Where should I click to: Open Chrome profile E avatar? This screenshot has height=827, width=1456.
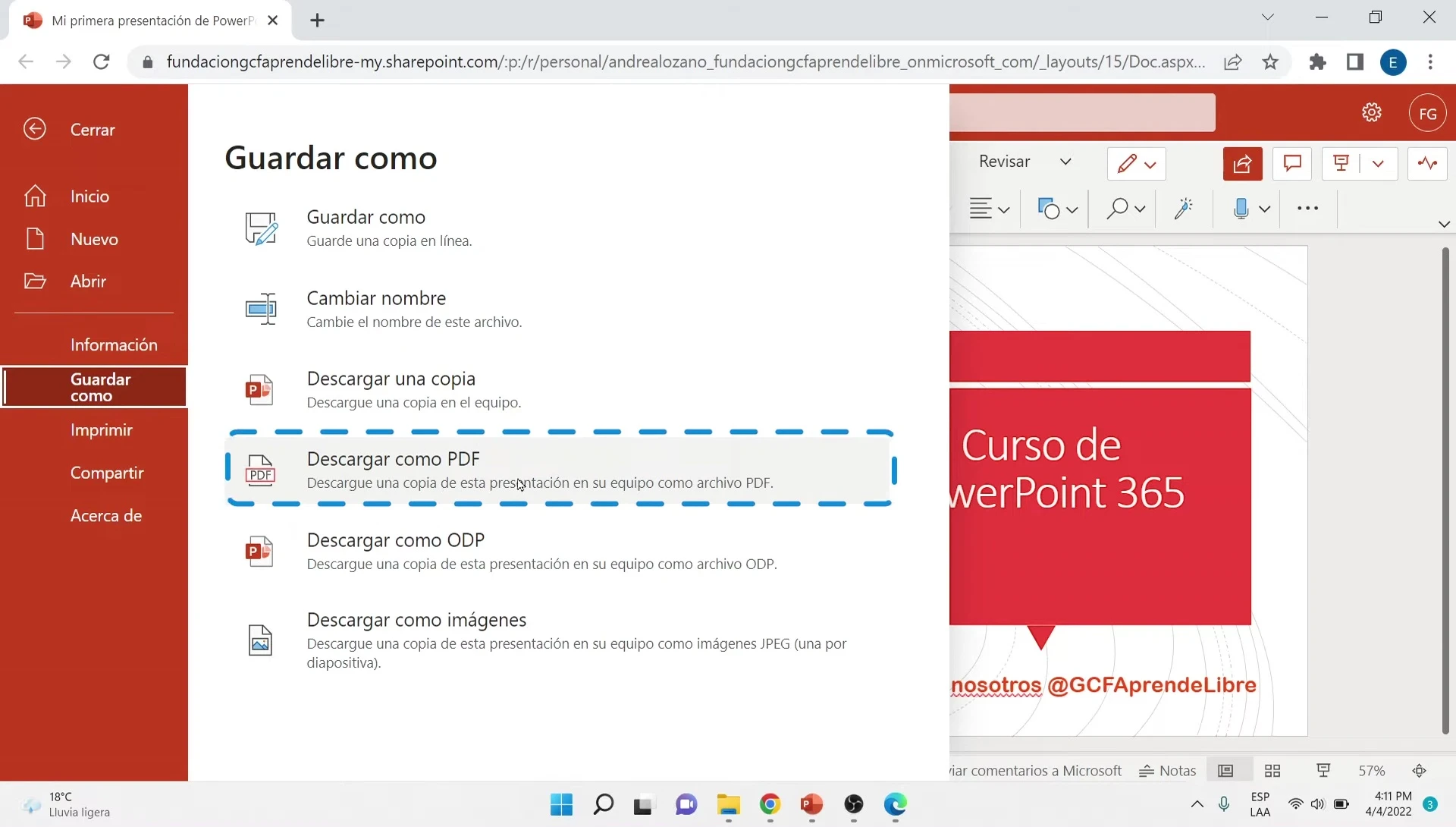[x=1393, y=62]
